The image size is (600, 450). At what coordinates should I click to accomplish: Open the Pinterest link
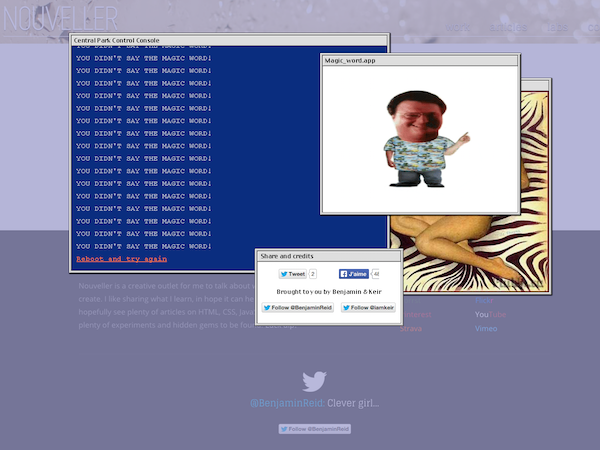click(x=416, y=315)
